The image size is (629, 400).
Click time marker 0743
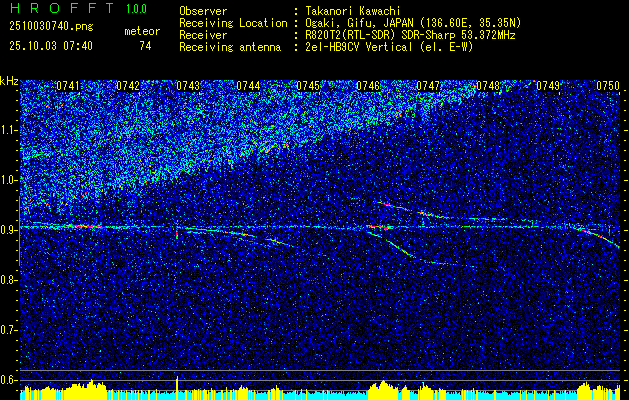pos(188,86)
